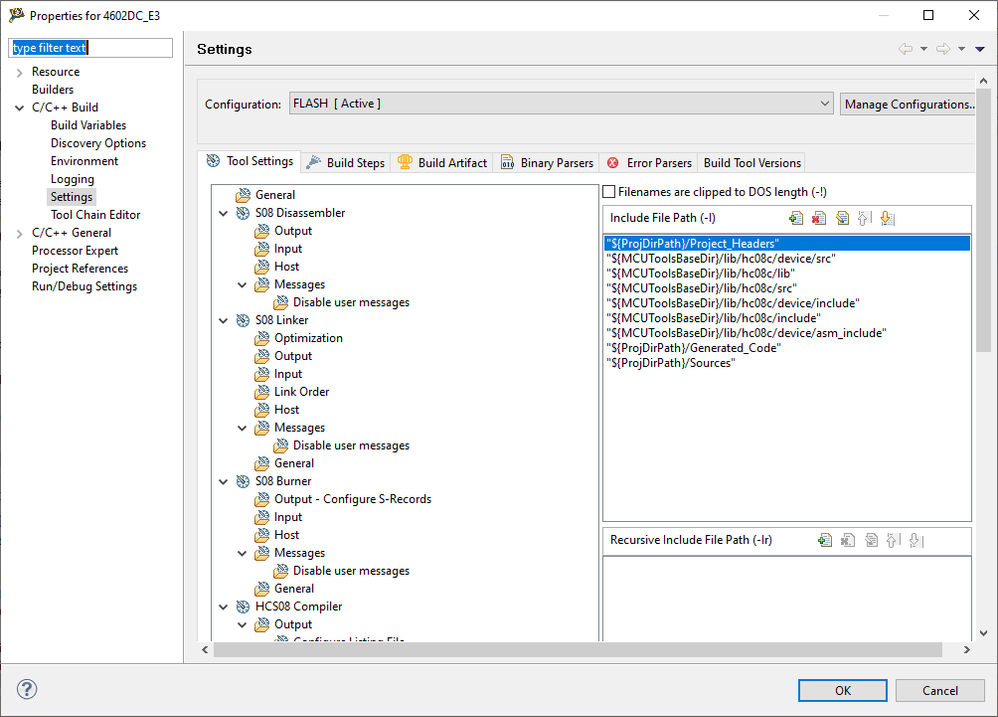The height and width of the screenshot is (717, 998).
Task: Open Link Order under S08 Linker
Action: coord(301,392)
